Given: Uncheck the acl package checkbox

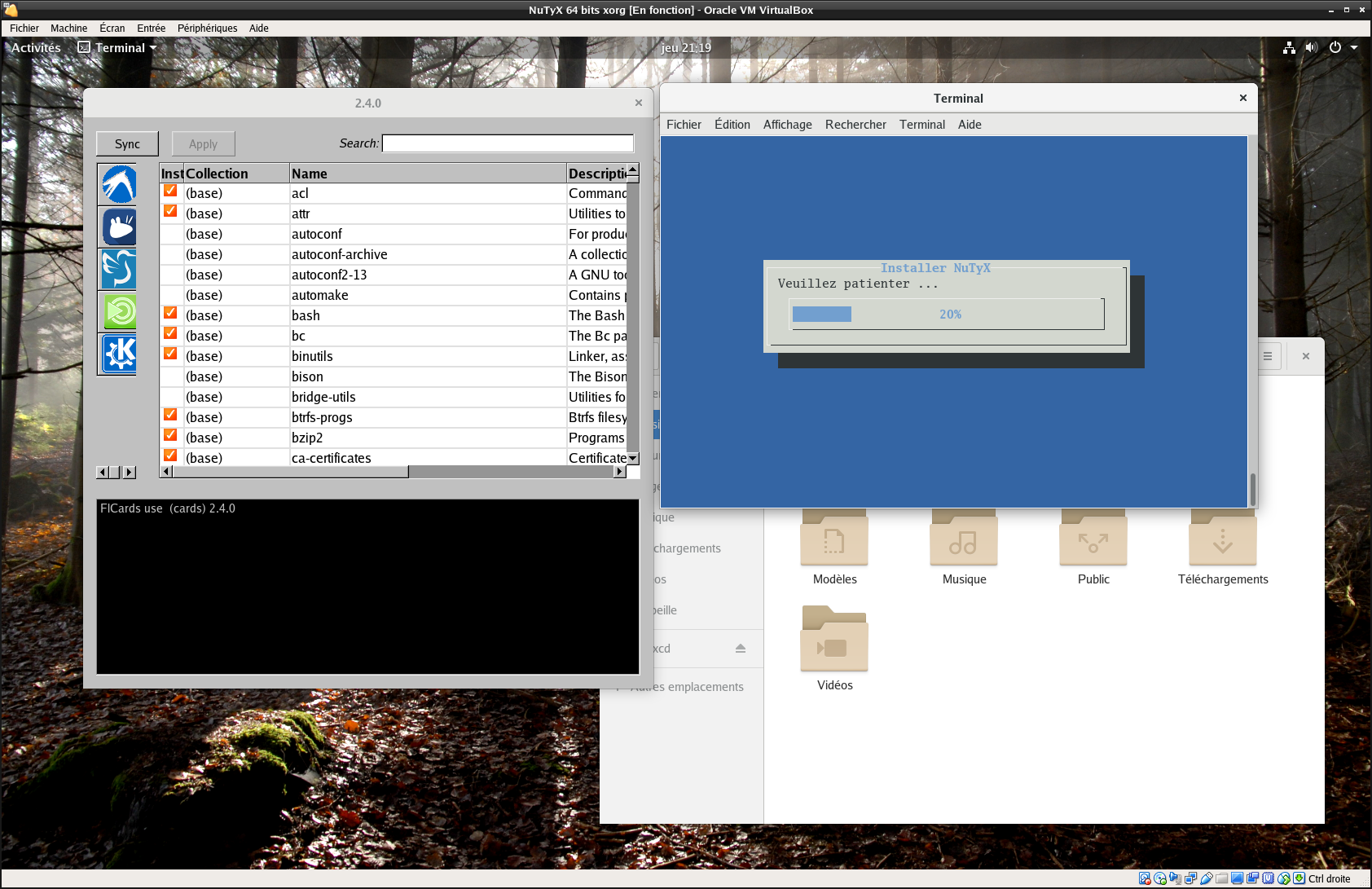Looking at the screenshot, I should (170, 191).
